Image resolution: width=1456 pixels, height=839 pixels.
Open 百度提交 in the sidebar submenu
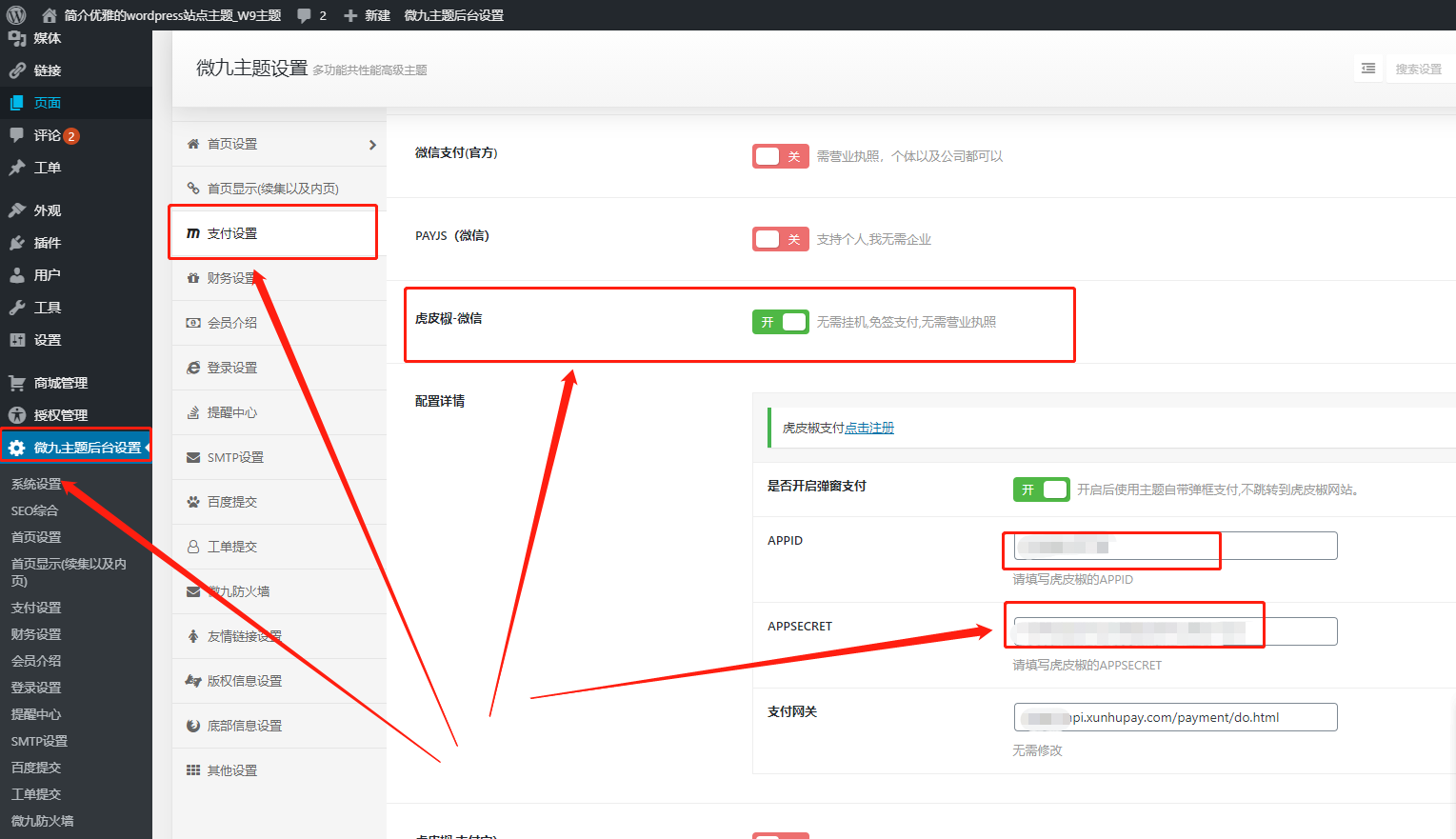(x=36, y=768)
